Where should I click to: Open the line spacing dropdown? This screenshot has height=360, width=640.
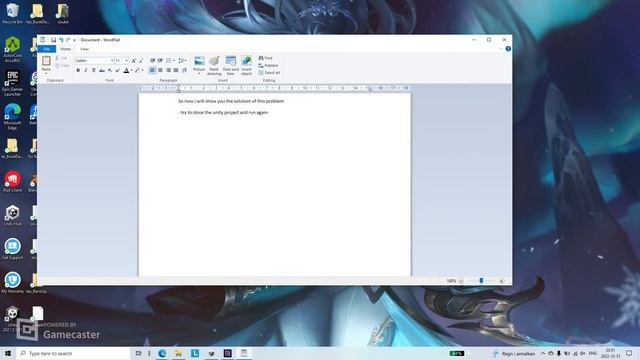point(182,60)
